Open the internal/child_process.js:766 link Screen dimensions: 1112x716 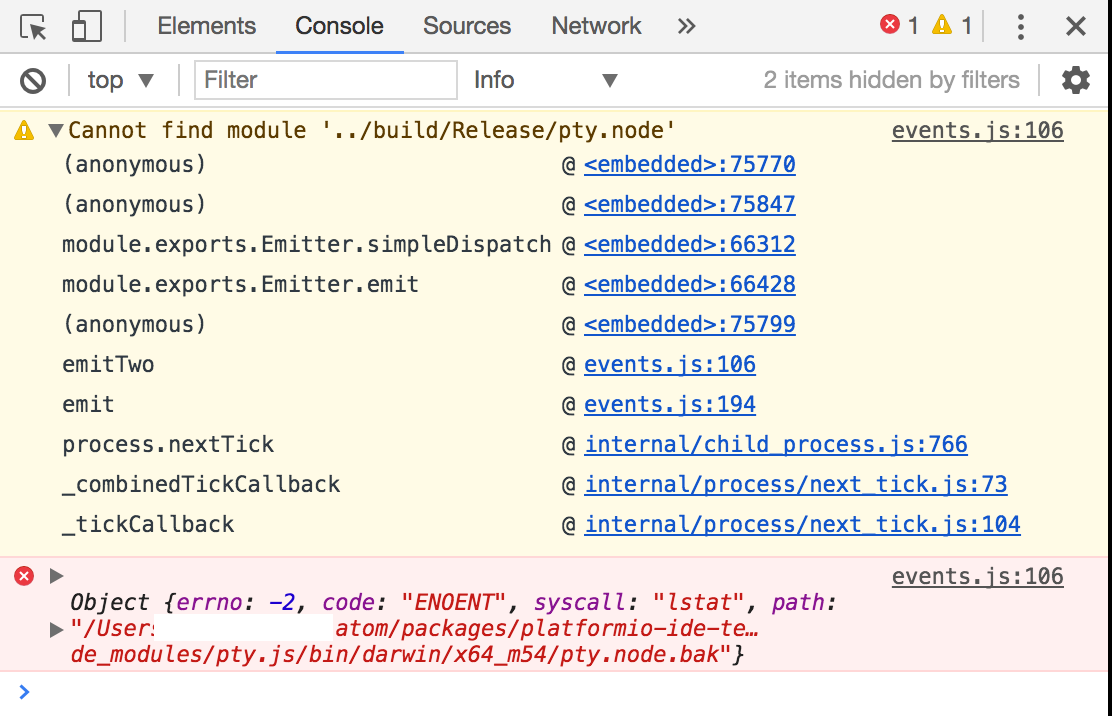click(x=776, y=444)
